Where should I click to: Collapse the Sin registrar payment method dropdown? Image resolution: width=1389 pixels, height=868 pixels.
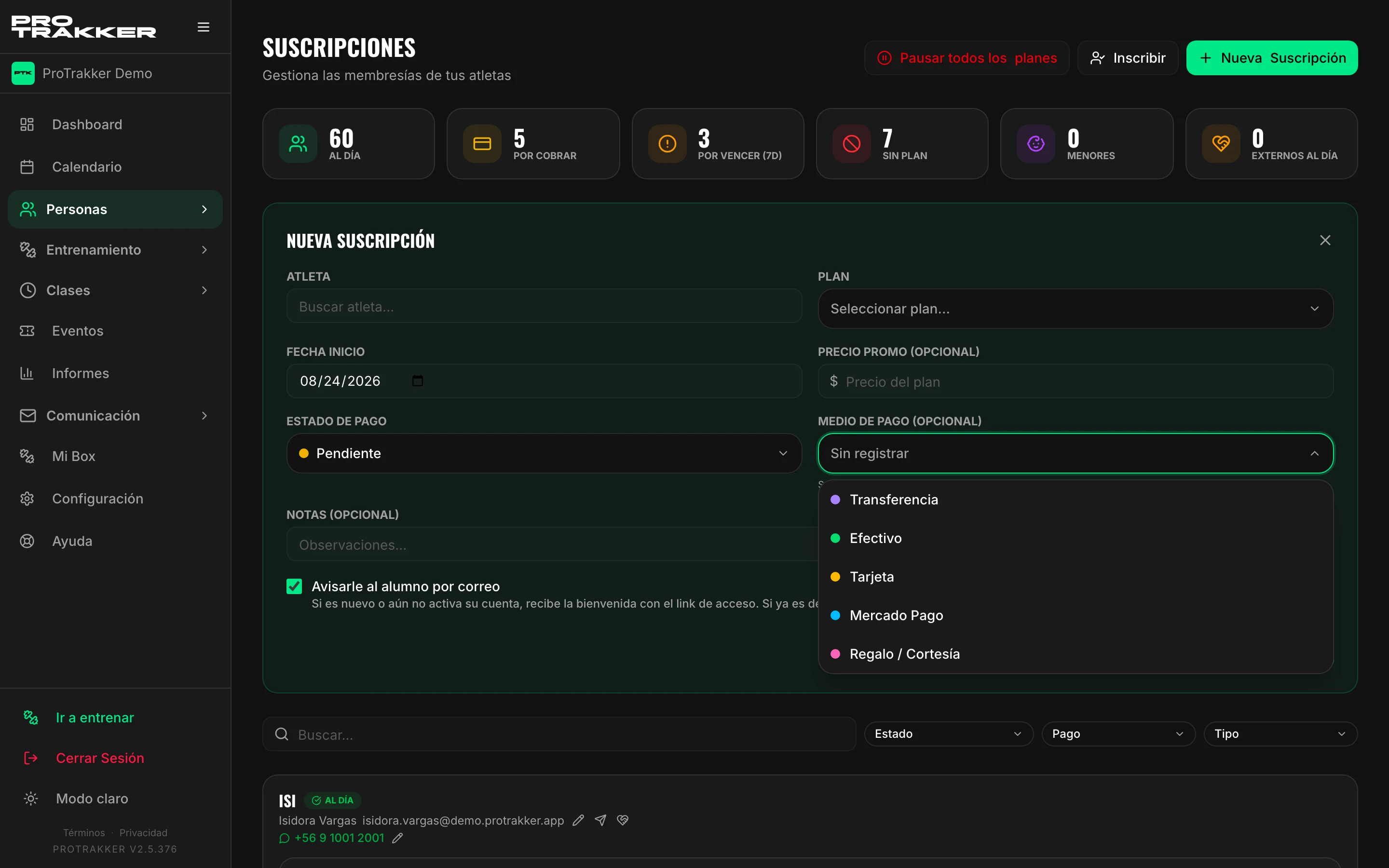click(x=1075, y=453)
